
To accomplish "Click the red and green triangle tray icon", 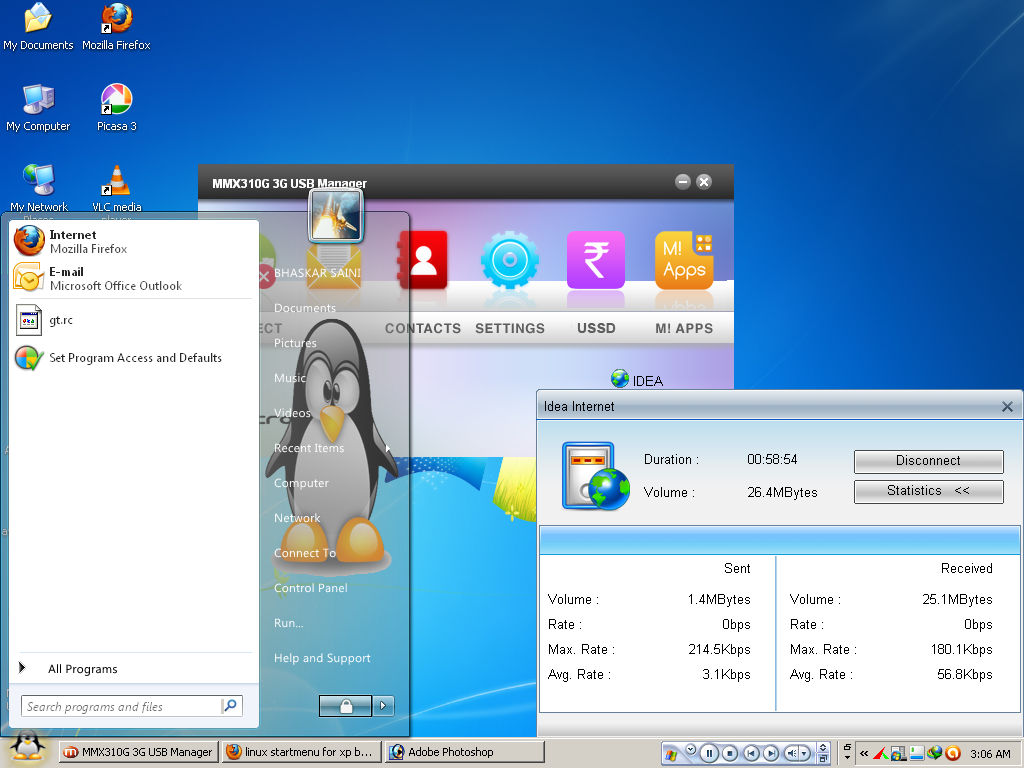I will click(x=880, y=754).
